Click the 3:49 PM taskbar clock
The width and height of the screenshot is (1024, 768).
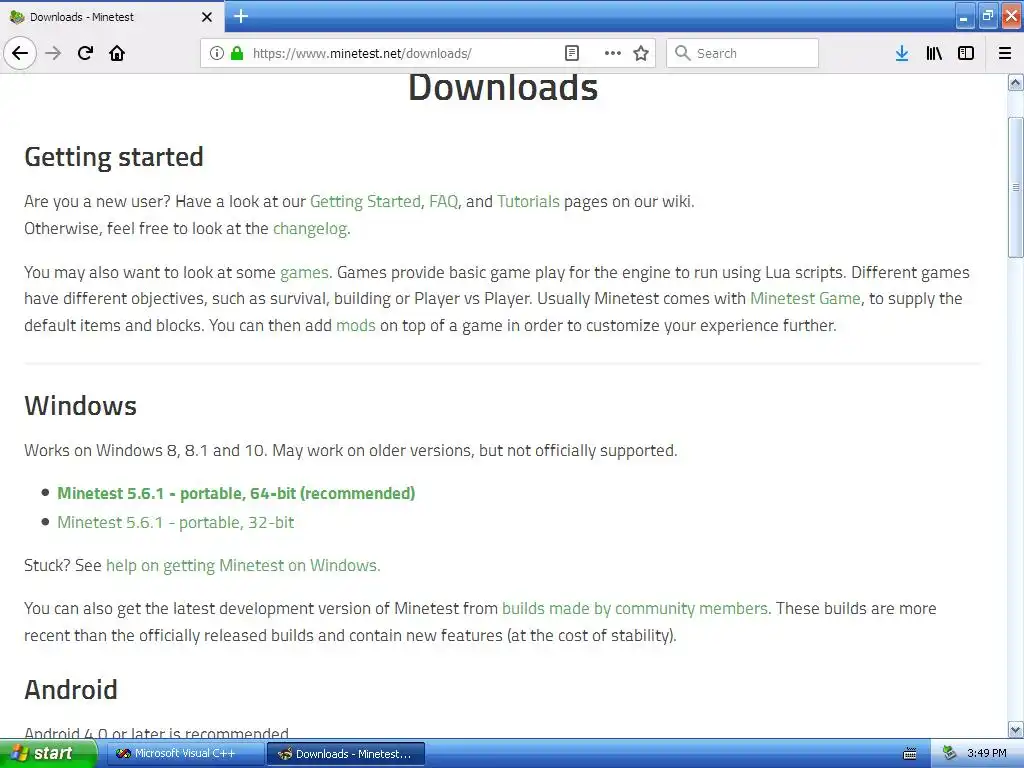pyautogui.click(x=987, y=754)
